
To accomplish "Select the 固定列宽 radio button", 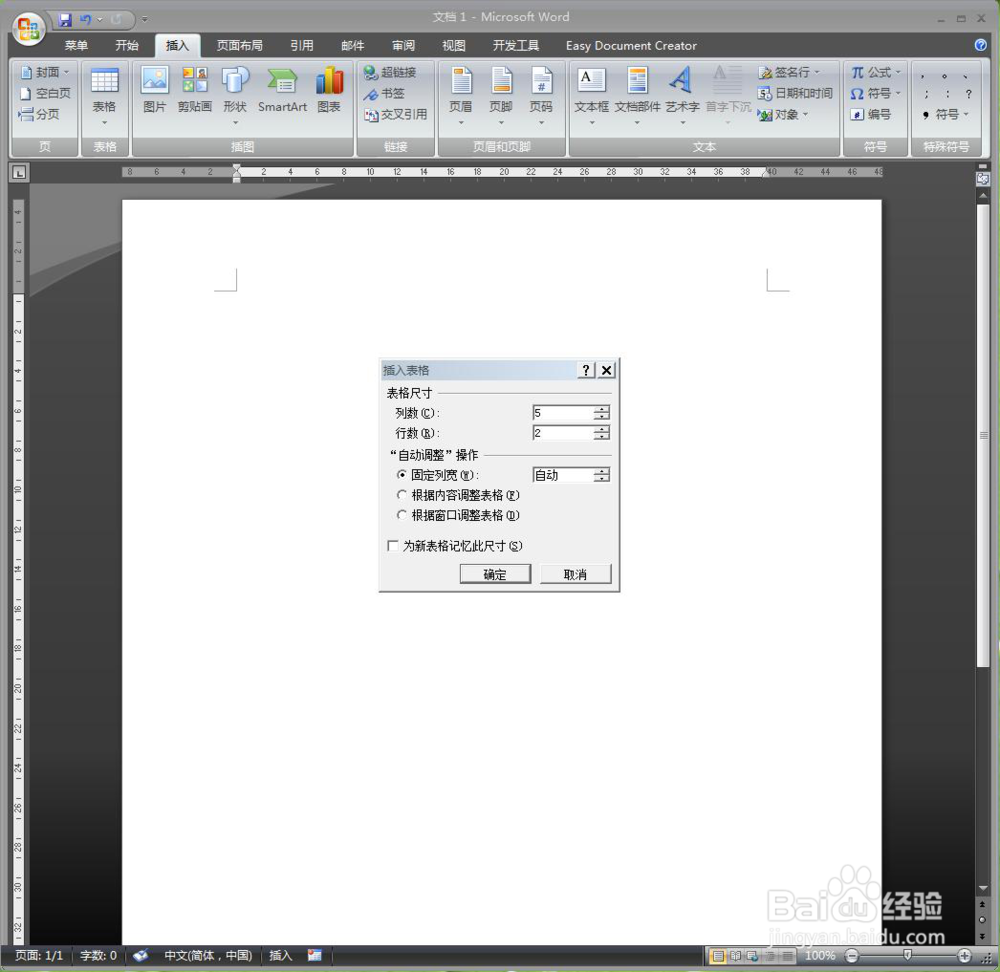I will (402, 474).
